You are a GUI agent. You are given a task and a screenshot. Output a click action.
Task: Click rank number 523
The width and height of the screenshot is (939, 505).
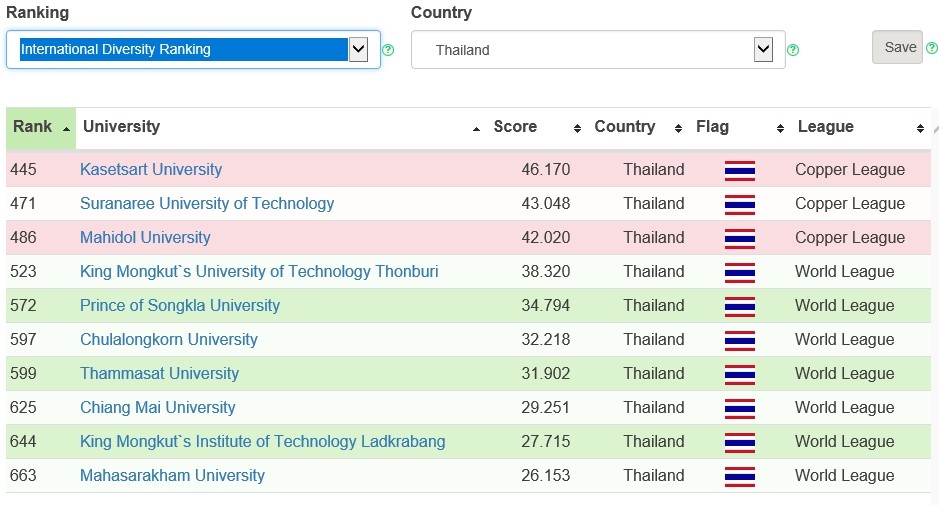click(23, 272)
